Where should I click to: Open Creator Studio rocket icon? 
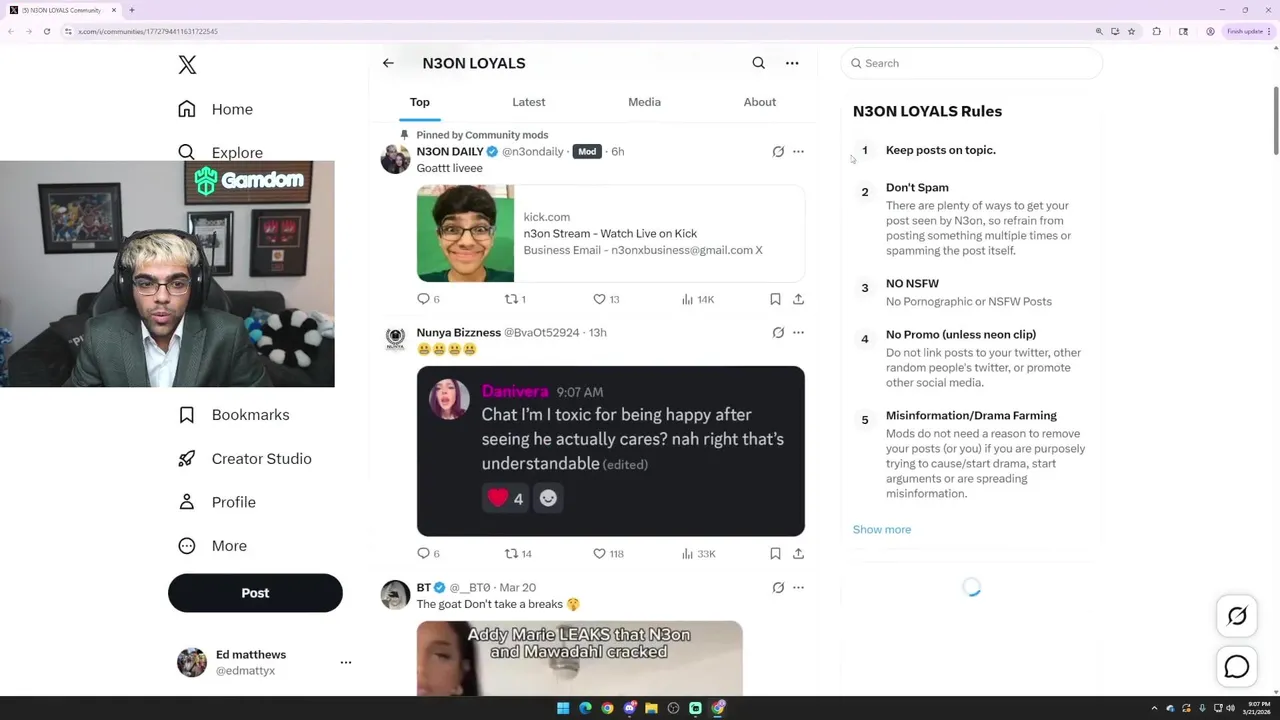(x=187, y=458)
